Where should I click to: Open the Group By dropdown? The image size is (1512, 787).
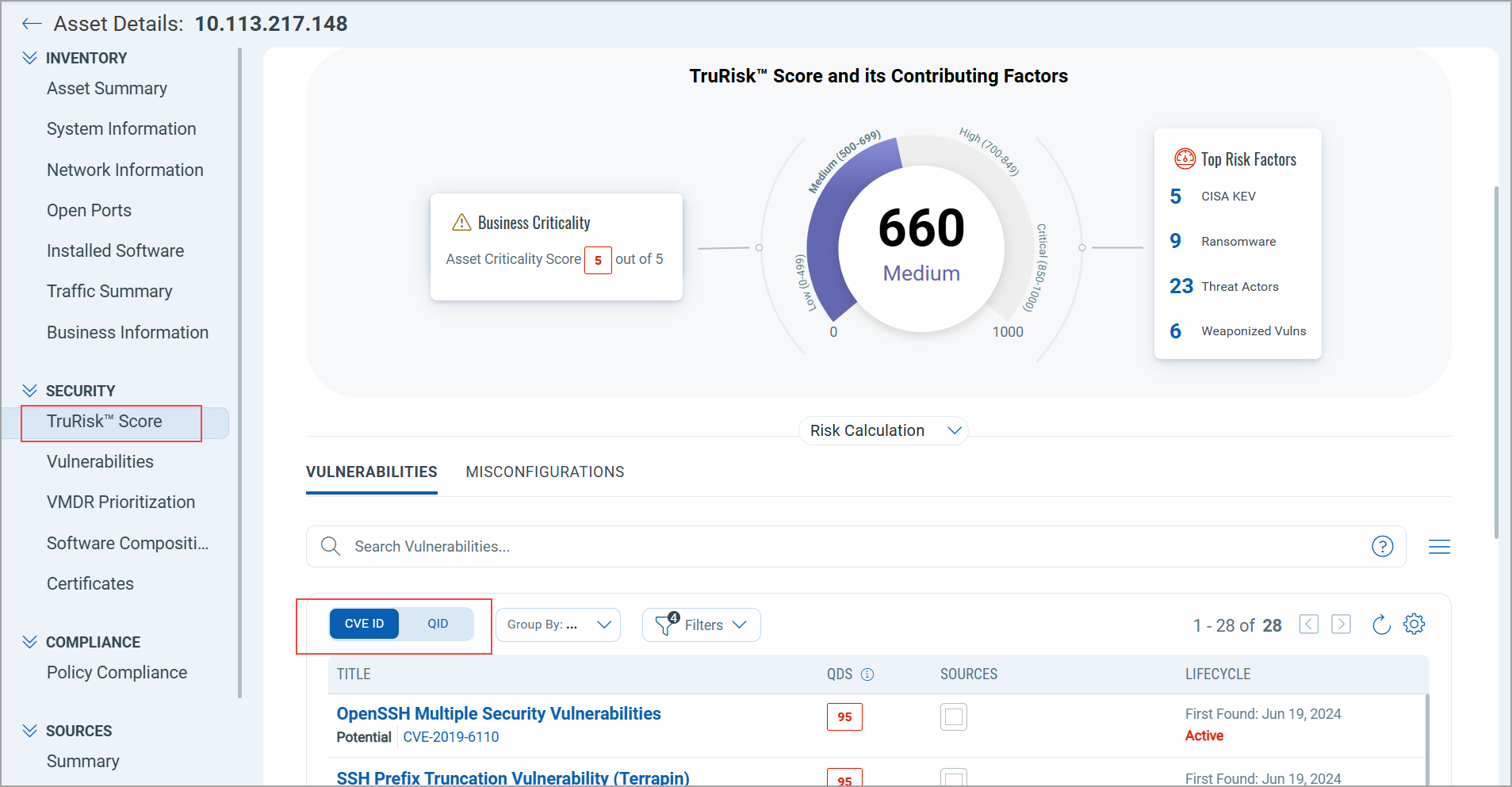coord(558,625)
